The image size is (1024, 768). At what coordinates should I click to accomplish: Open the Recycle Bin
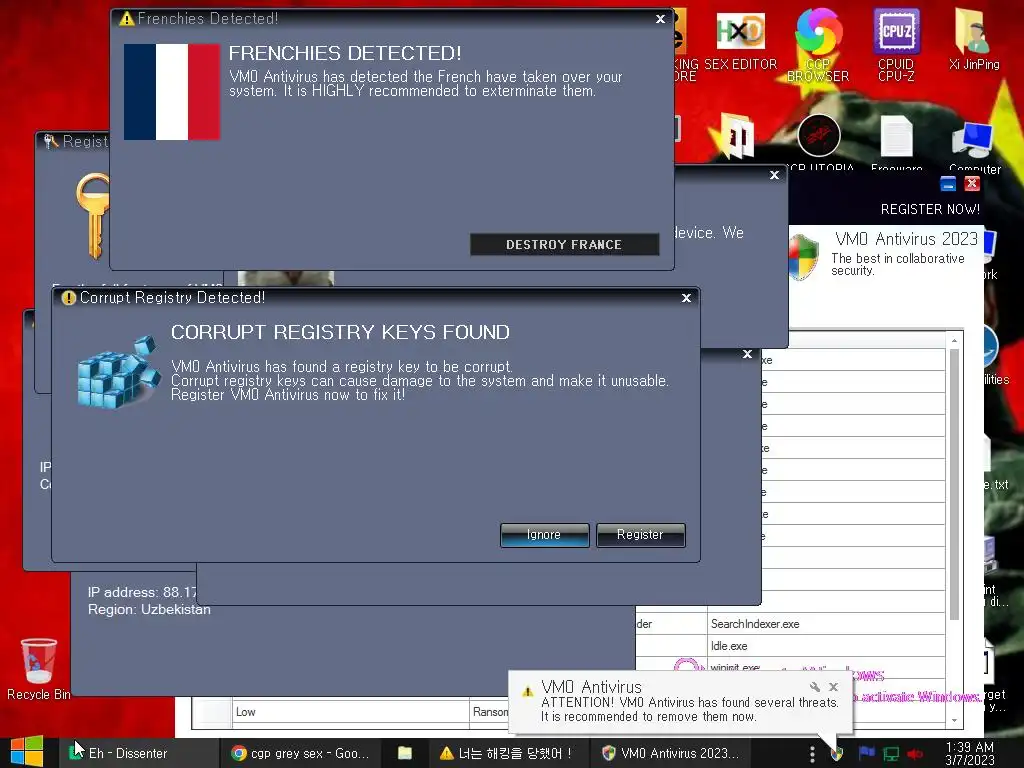[x=39, y=669]
